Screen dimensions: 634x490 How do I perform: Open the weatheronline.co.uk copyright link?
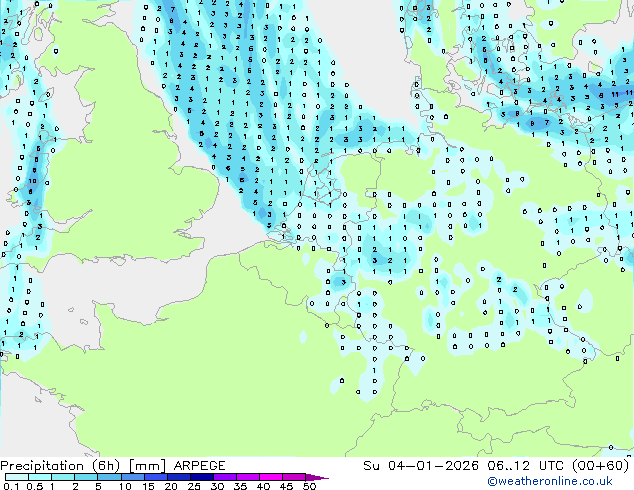coord(550,481)
